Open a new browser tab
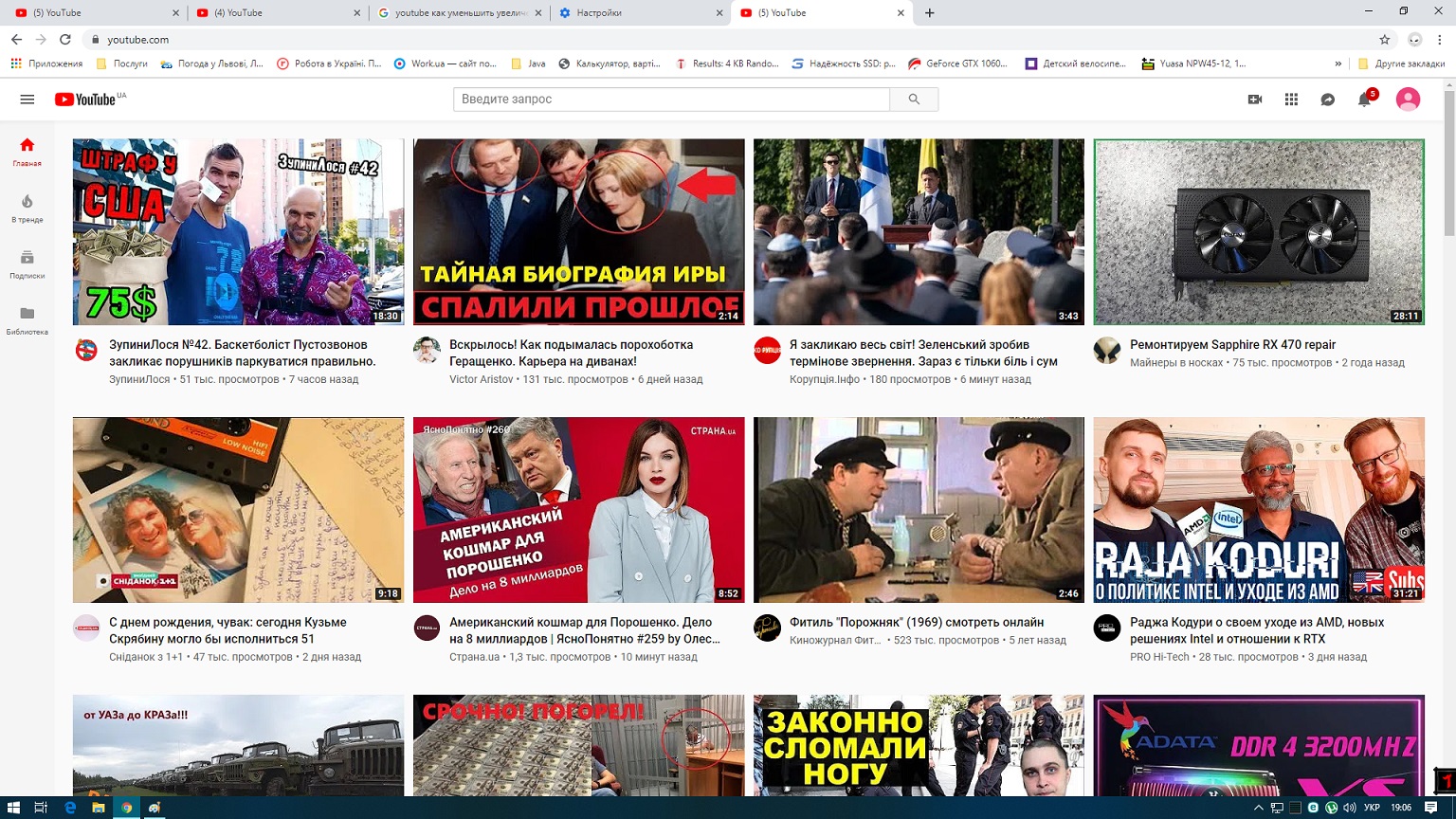 (x=930, y=13)
